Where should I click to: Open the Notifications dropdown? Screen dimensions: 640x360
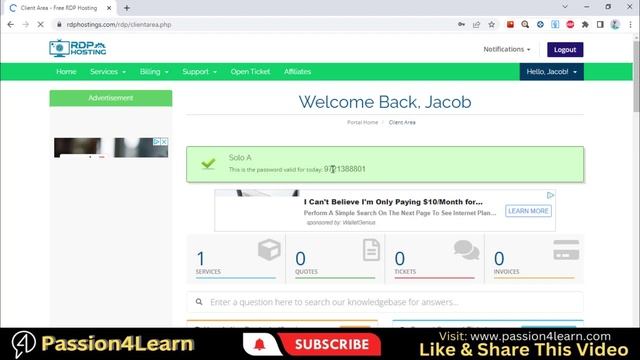coord(507,49)
